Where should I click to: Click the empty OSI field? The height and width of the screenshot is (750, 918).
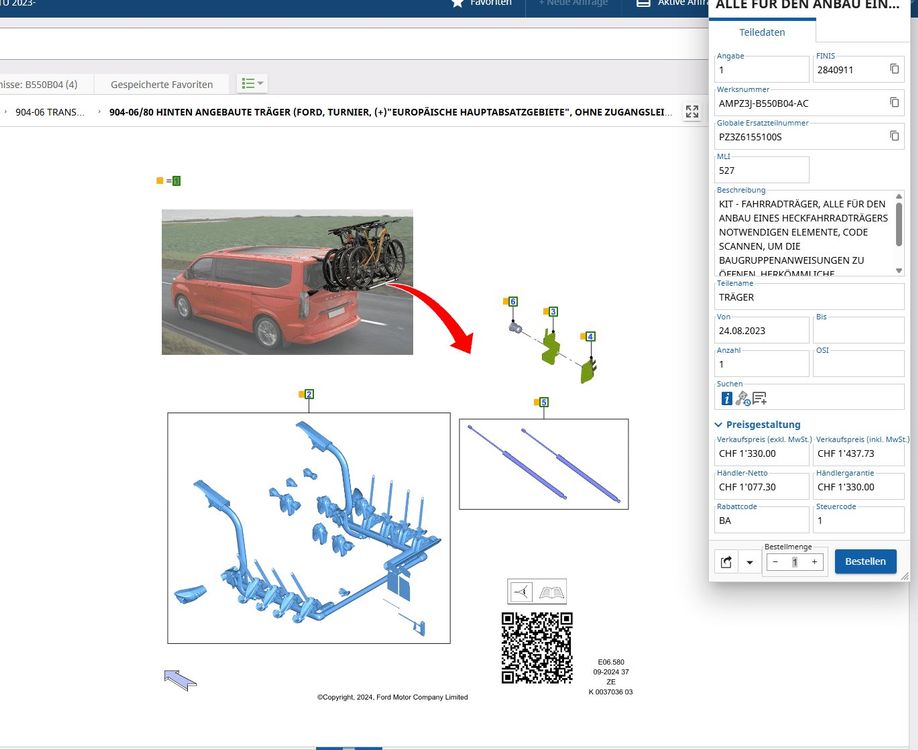859,364
